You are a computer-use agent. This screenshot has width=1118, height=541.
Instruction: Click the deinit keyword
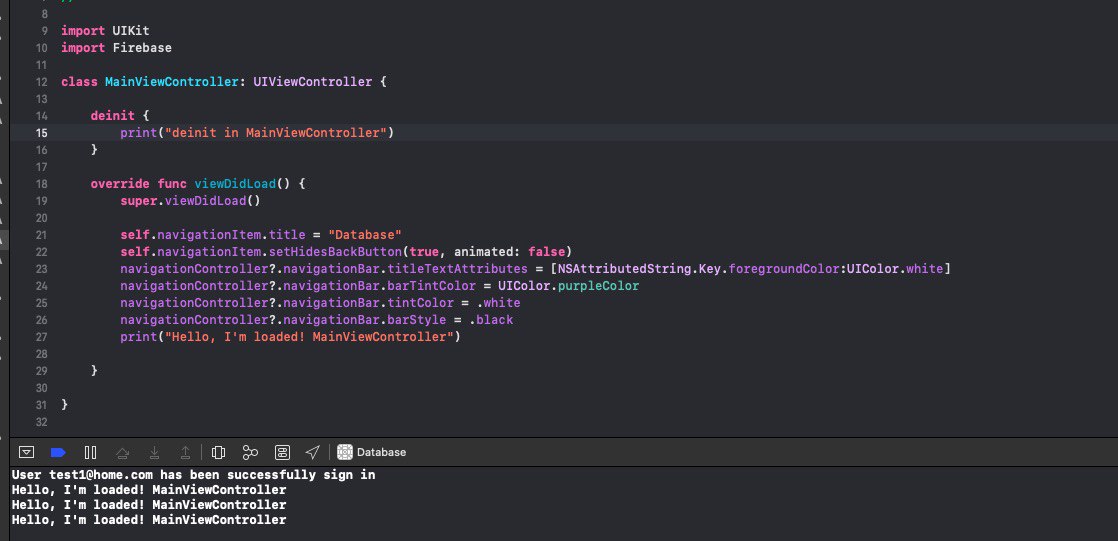click(x=113, y=115)
